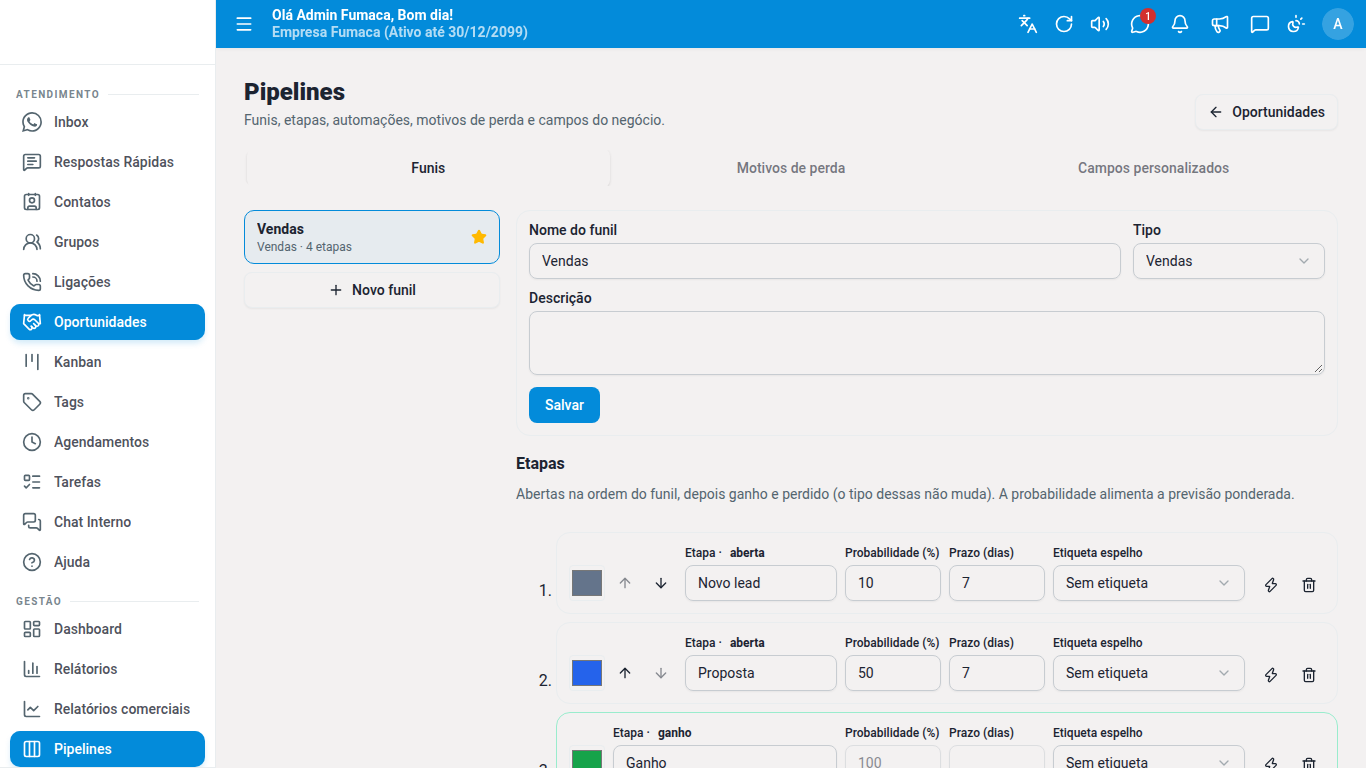Click the Salvar button
The width and height of the screenshot is (1366, 768).
click(x=564, y=405)
